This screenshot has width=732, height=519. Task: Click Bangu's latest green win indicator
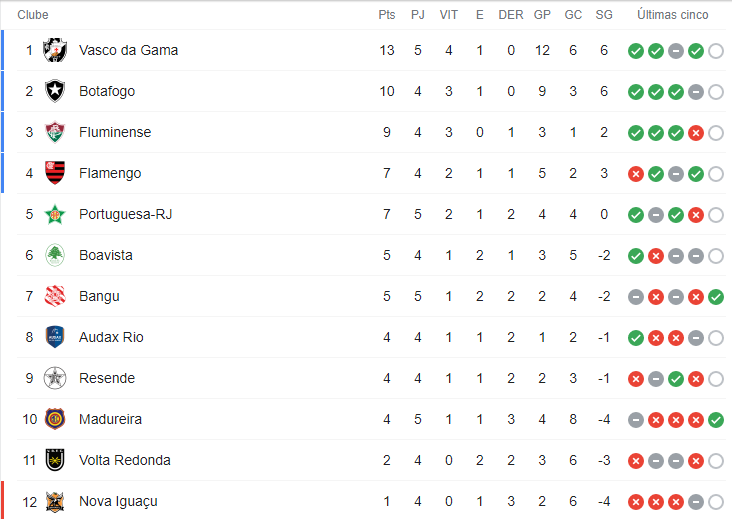[716, 297]
